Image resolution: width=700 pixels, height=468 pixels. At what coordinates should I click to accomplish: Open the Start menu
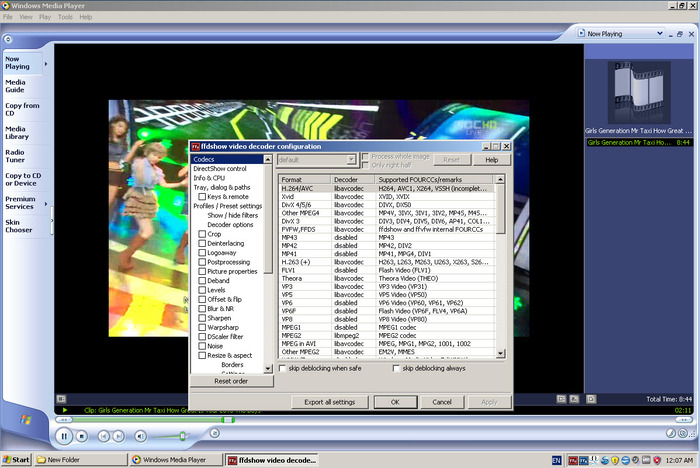17,460
